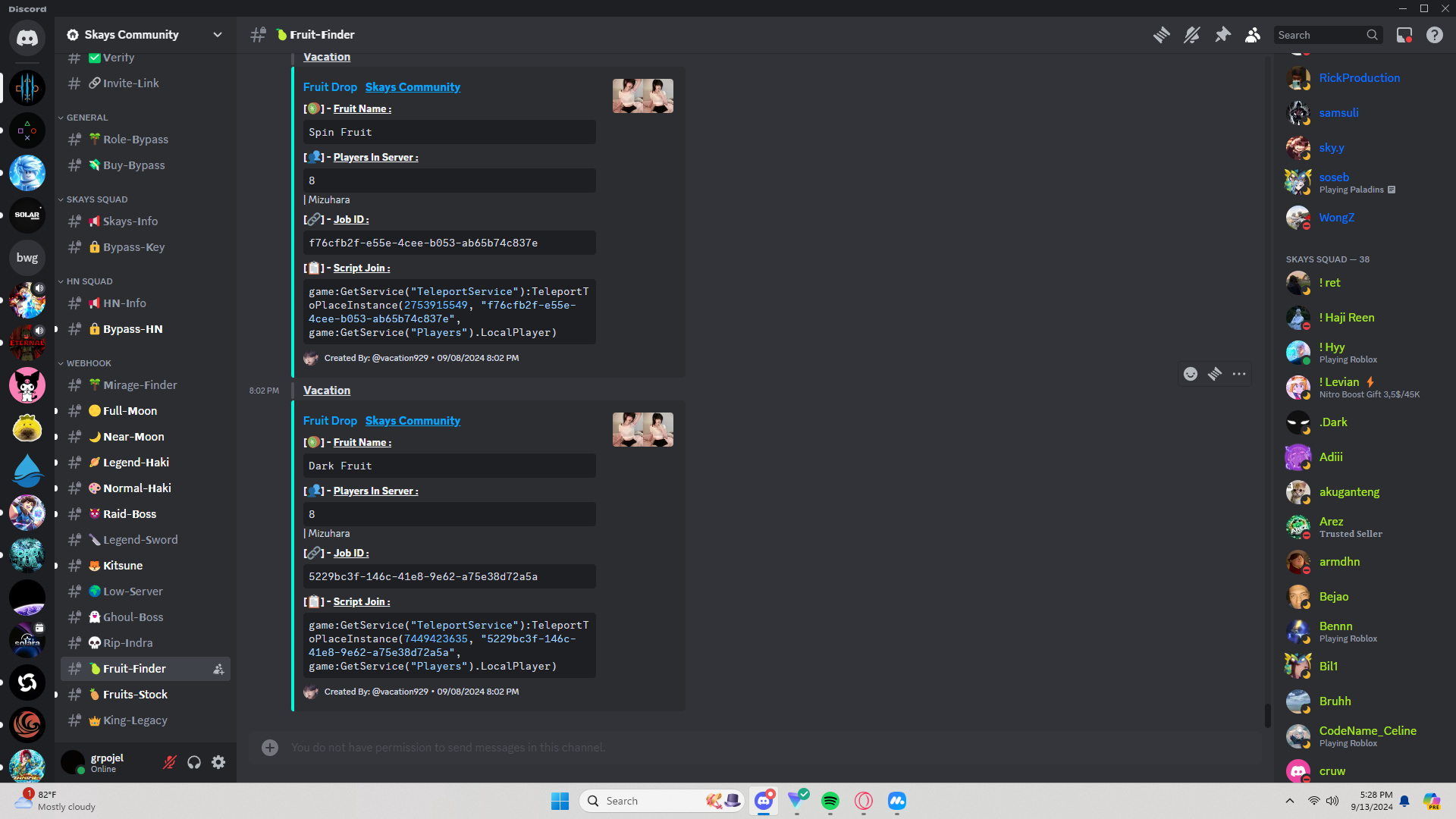Open the Near-Moon channel
This screenshot has width=1456, height=819.
pyautogui.click(x=146, y=437)
